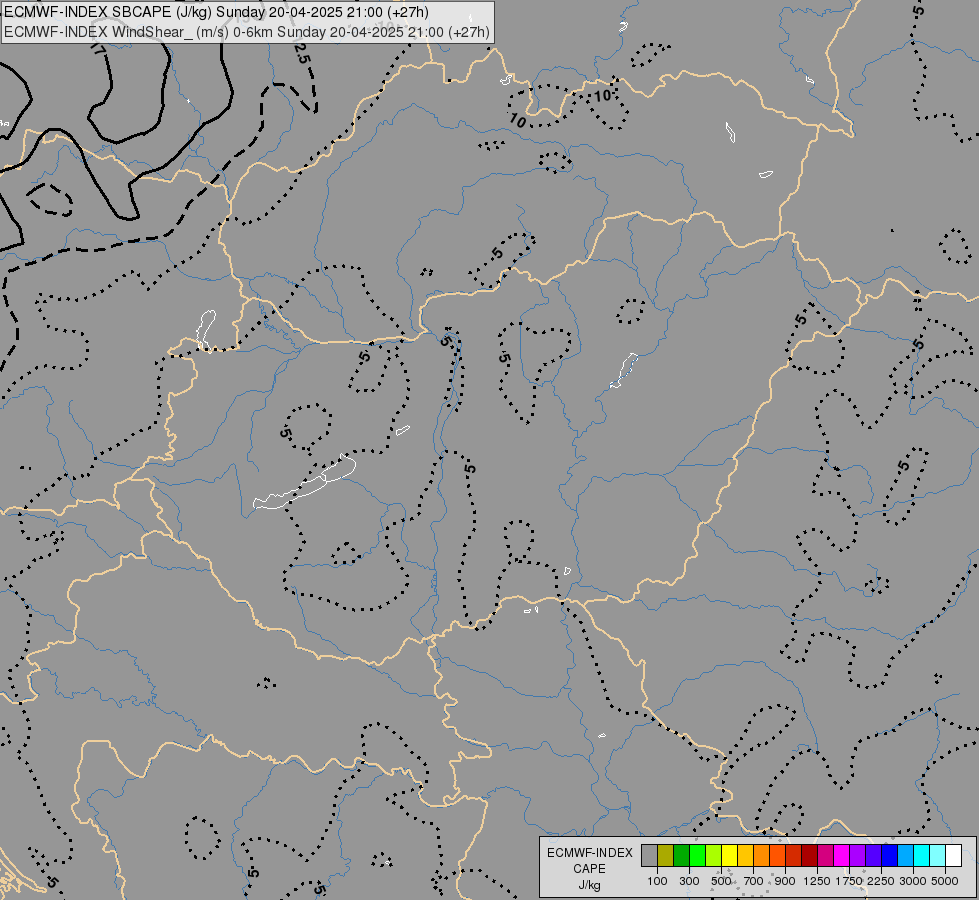Click the SBCAPE title line

point(216,12)
